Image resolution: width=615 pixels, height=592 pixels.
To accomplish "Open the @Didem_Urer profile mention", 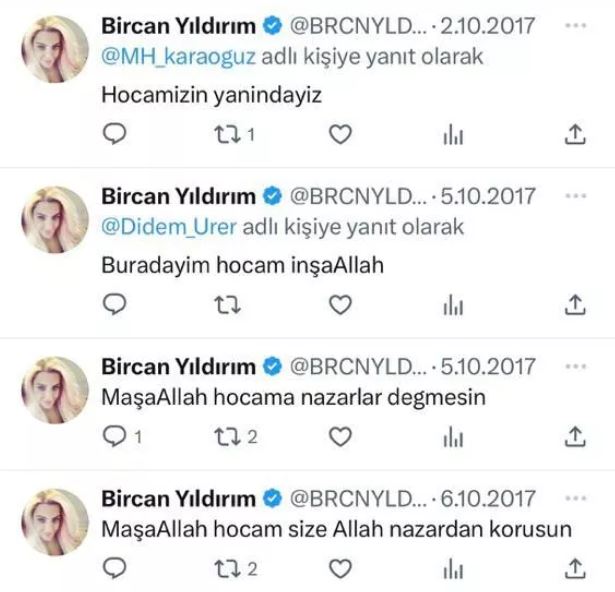I will (x=169, y=227).
